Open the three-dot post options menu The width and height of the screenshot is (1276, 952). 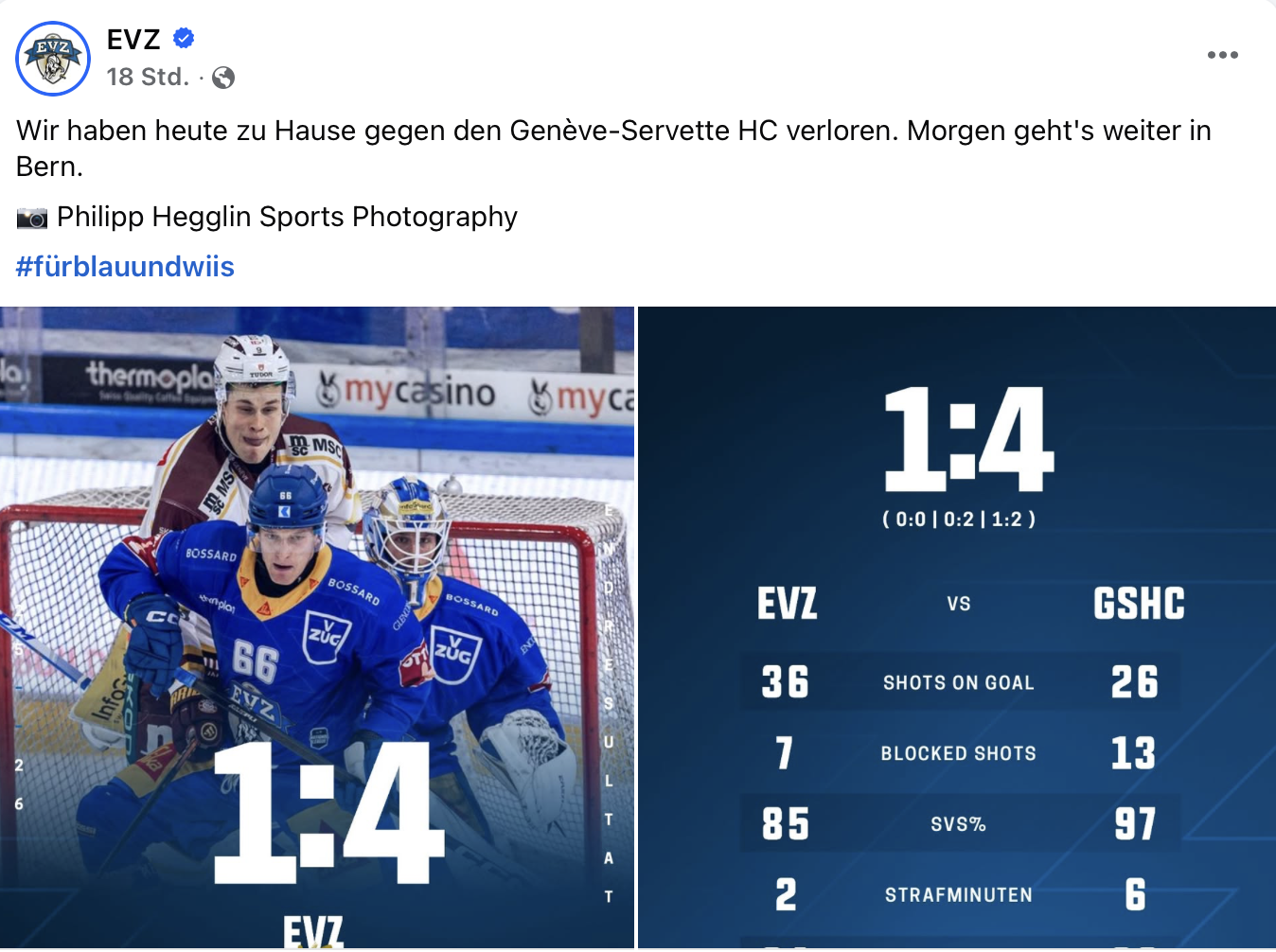point(1222,55)
